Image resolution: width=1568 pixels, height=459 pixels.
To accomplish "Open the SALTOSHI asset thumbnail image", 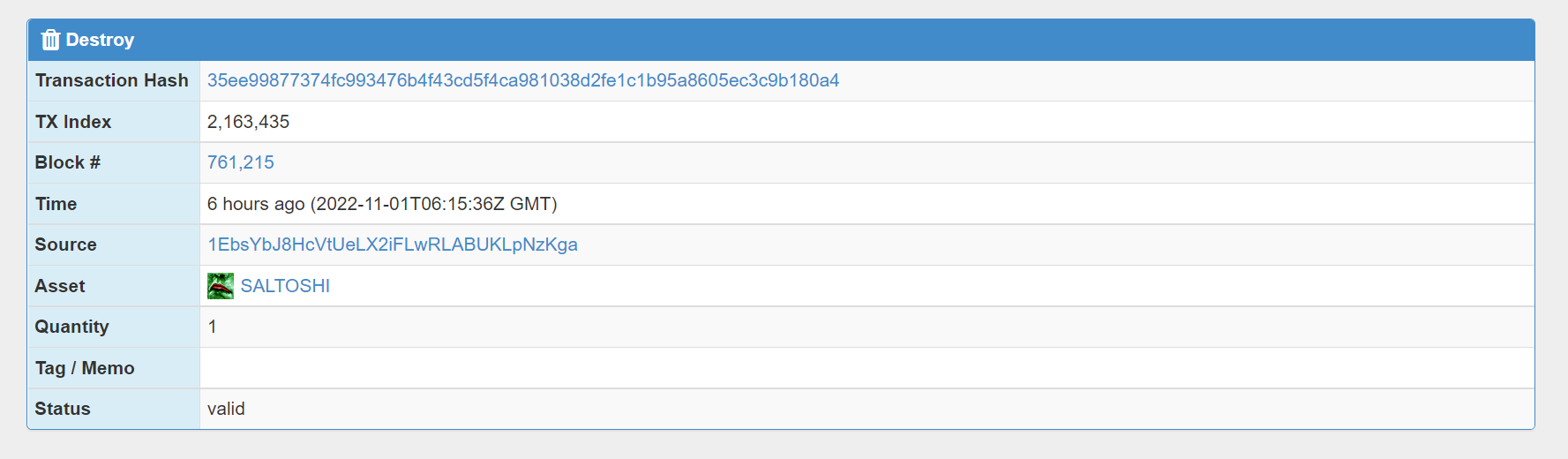I will [221, 286].
